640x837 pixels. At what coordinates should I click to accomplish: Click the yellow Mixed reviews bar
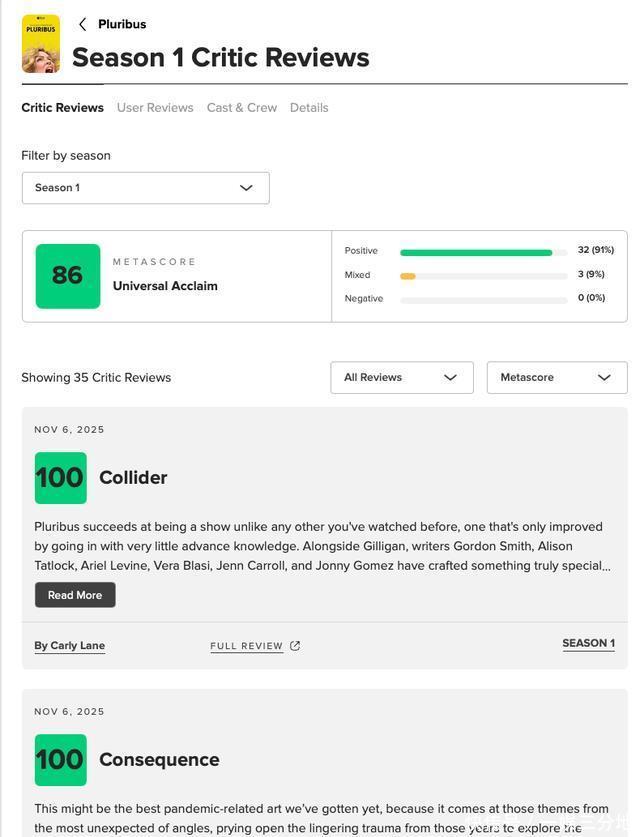408,276
